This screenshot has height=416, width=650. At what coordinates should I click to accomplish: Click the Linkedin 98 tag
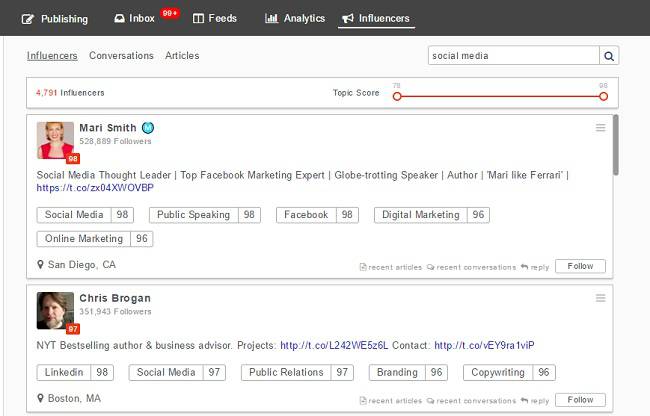[x=75, y=372]
